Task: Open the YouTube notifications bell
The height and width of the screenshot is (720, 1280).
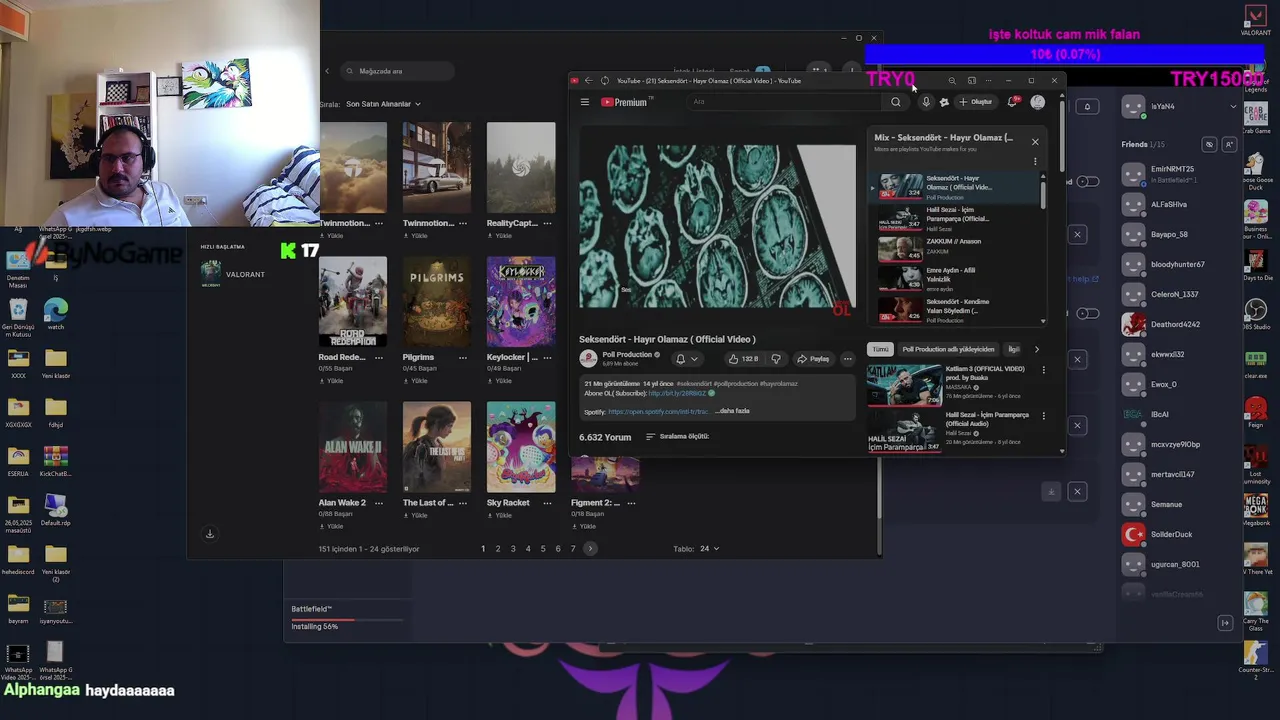Action: (1013, 102)
